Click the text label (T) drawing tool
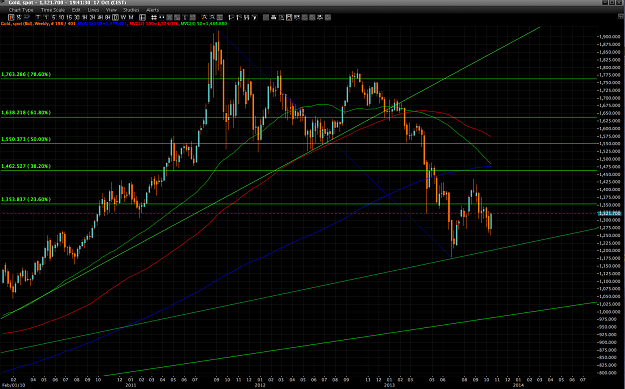Viewport: 625px width, 389px height. [x=185, y=18]
